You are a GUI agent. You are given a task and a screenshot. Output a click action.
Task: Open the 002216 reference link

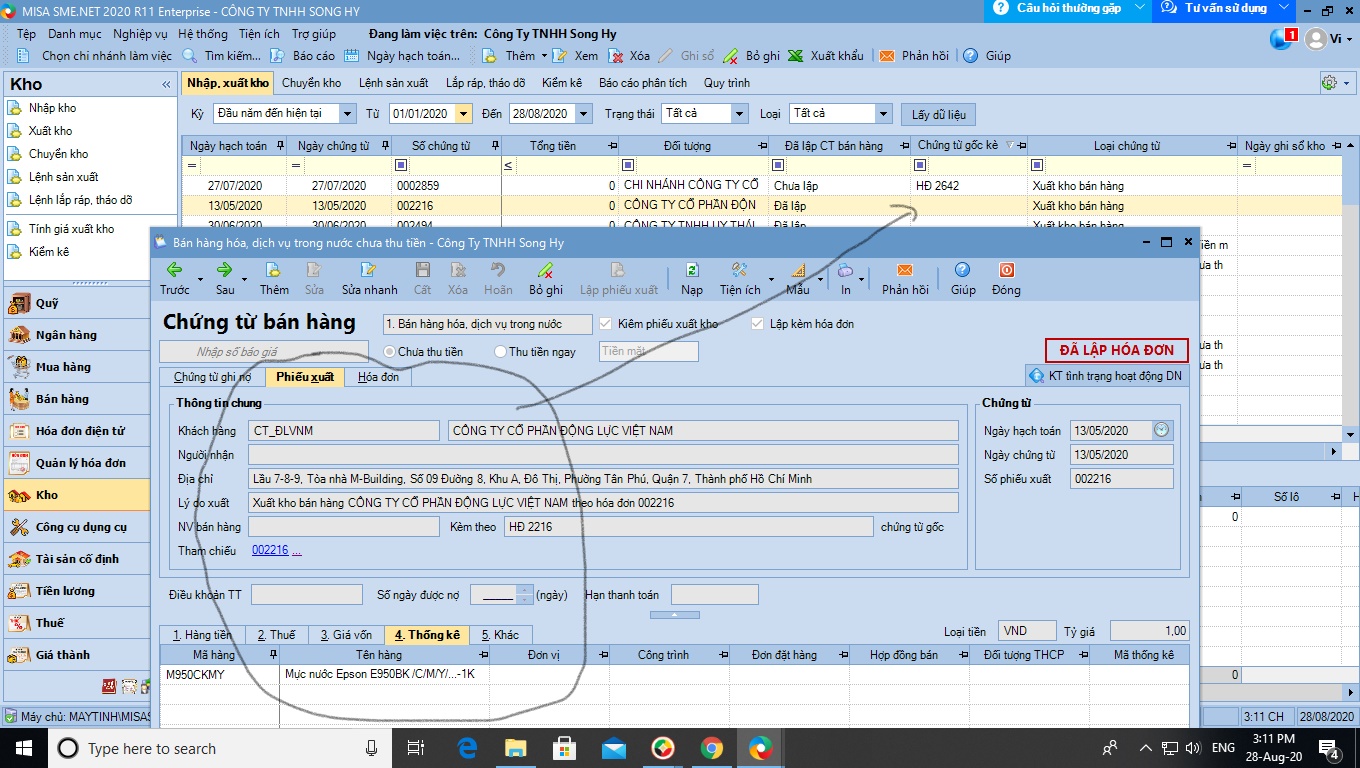[x=270, y=550]
